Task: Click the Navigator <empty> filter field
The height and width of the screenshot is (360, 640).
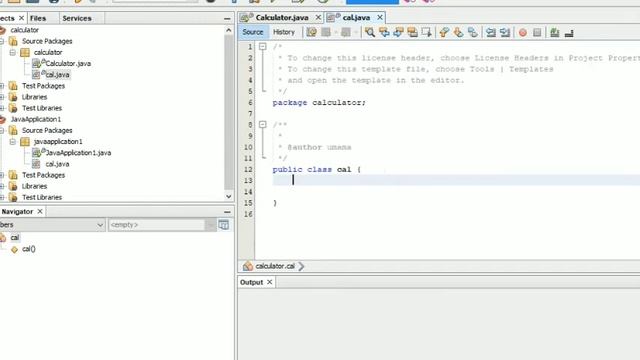Action: tap(156, 225)
